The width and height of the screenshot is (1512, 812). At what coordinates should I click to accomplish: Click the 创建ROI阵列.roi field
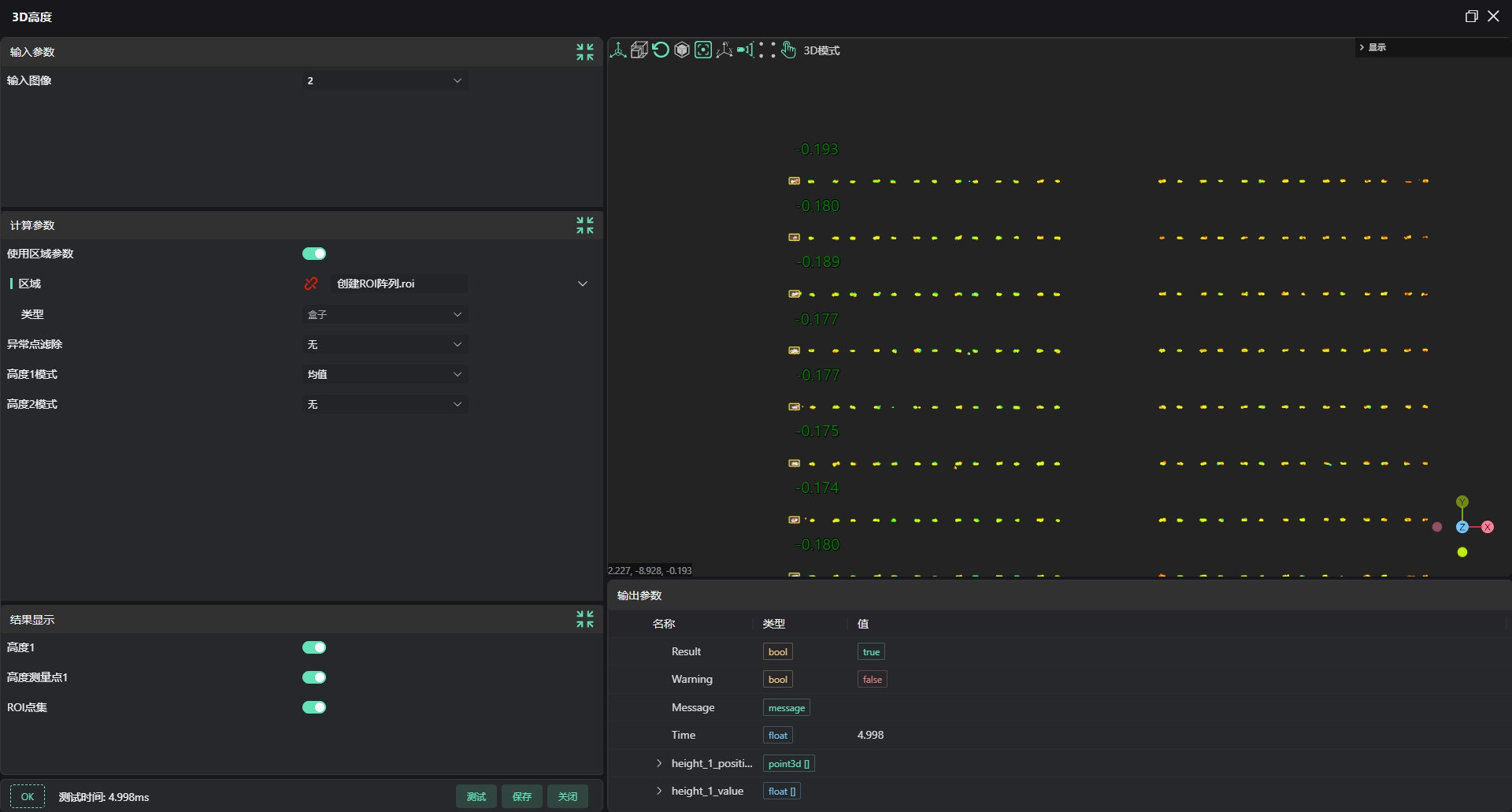point(400,284)
